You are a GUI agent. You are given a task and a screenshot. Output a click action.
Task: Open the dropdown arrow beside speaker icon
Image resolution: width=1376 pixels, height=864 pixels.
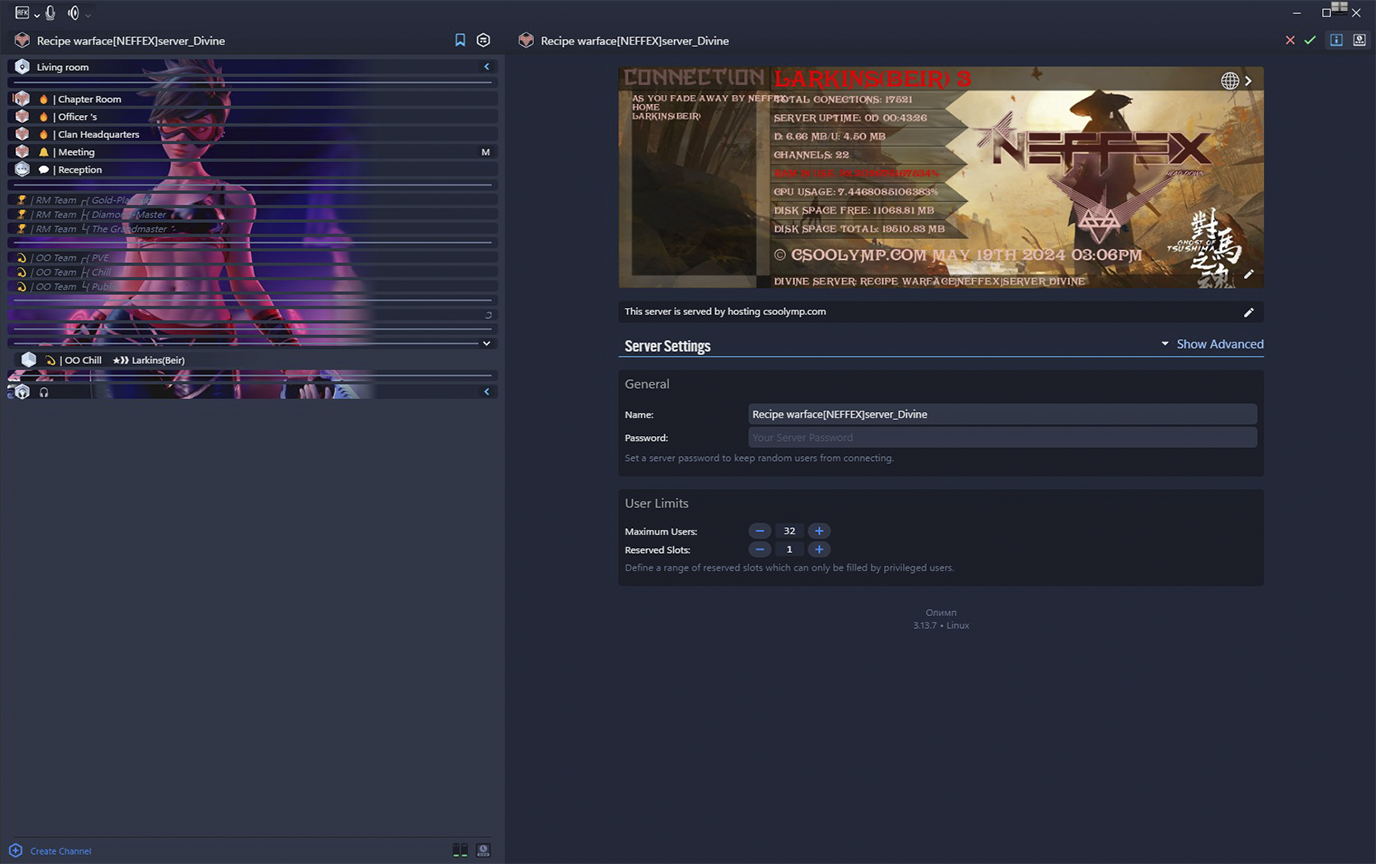coord(88,15)
